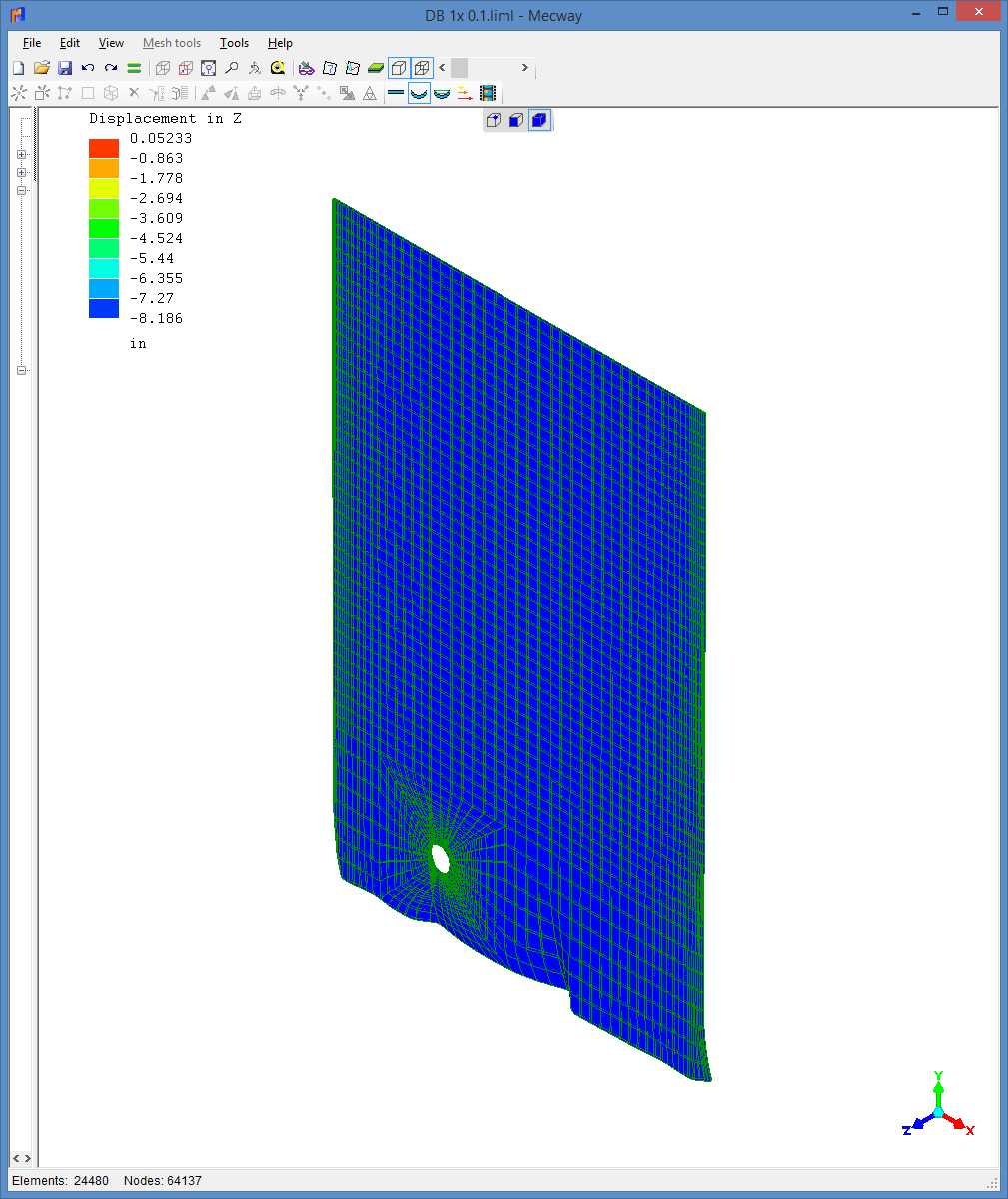Click the half-shaded cube view button
1008x1199 pixels.
tap(516, 121)
